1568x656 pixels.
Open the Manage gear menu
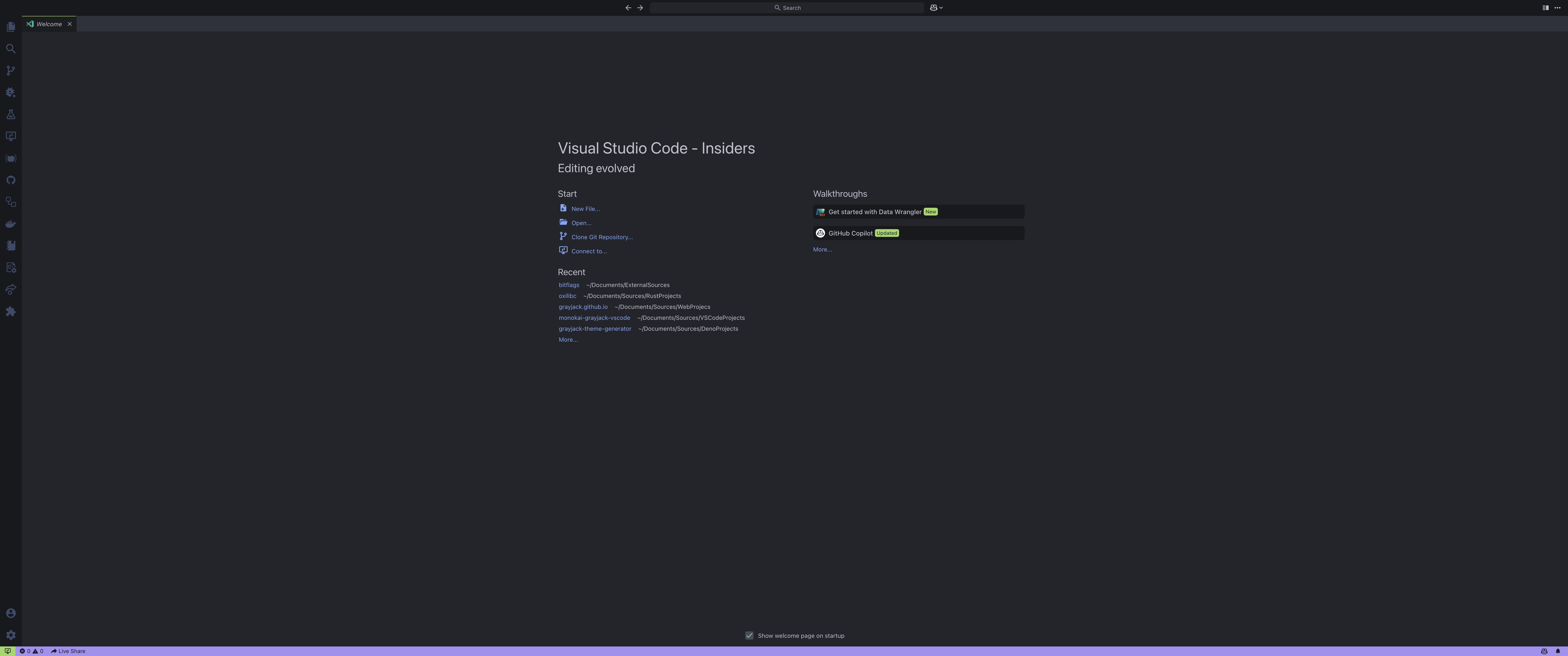tap(10, 635)
